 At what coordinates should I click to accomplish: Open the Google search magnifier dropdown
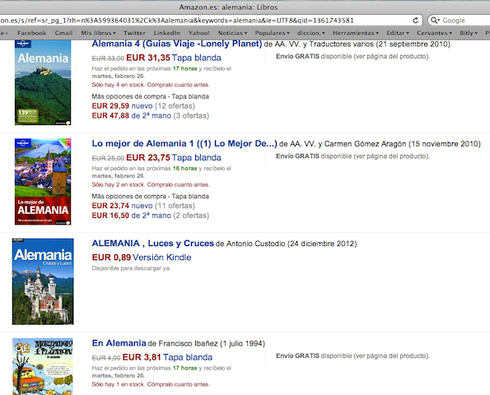[435, 20]
